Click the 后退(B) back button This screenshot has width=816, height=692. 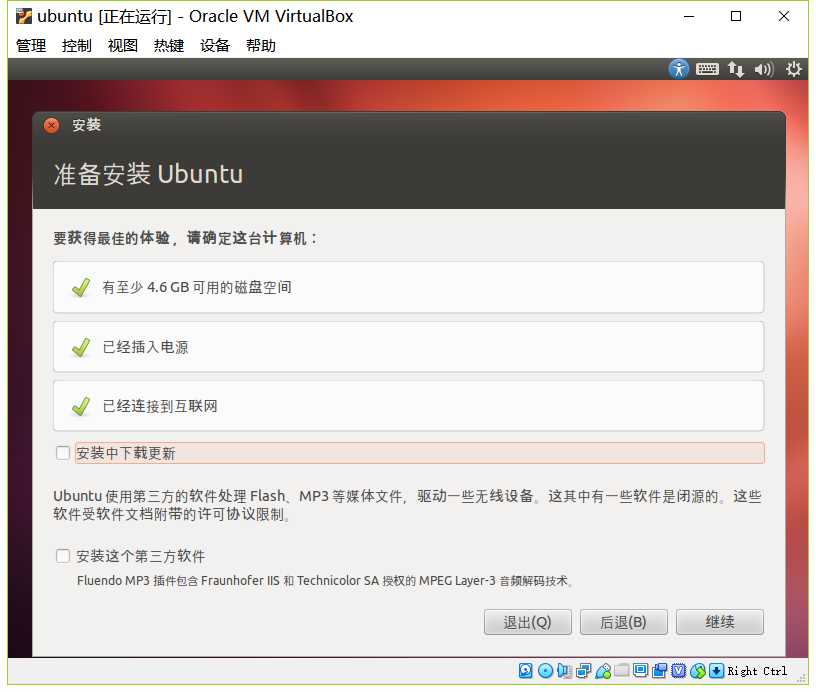pos(623,622)
